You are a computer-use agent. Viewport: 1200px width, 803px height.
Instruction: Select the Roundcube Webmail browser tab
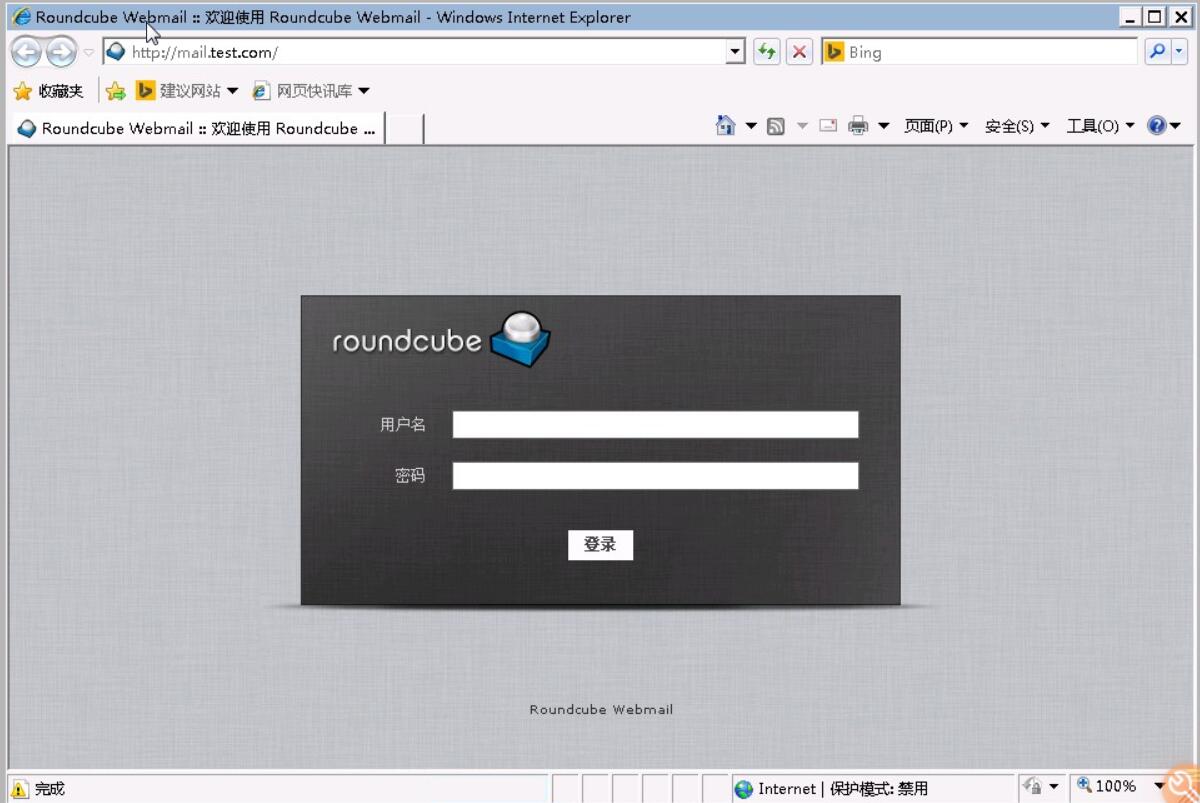tap(197, 128)
